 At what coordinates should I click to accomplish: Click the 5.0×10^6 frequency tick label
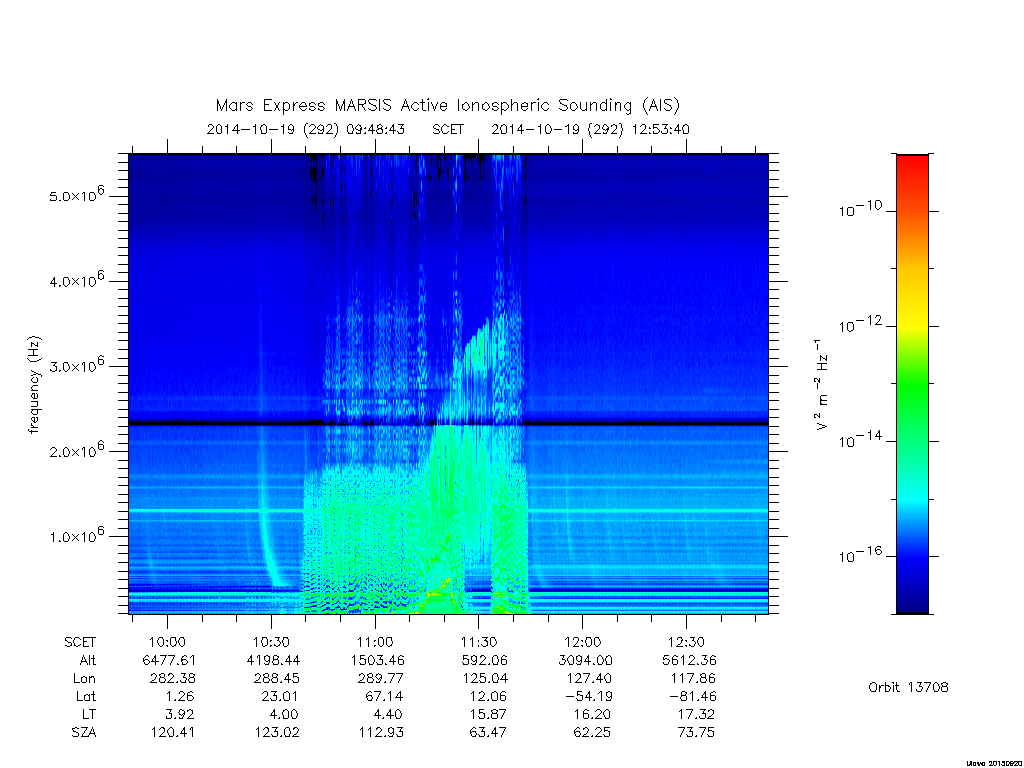point(76,194)
